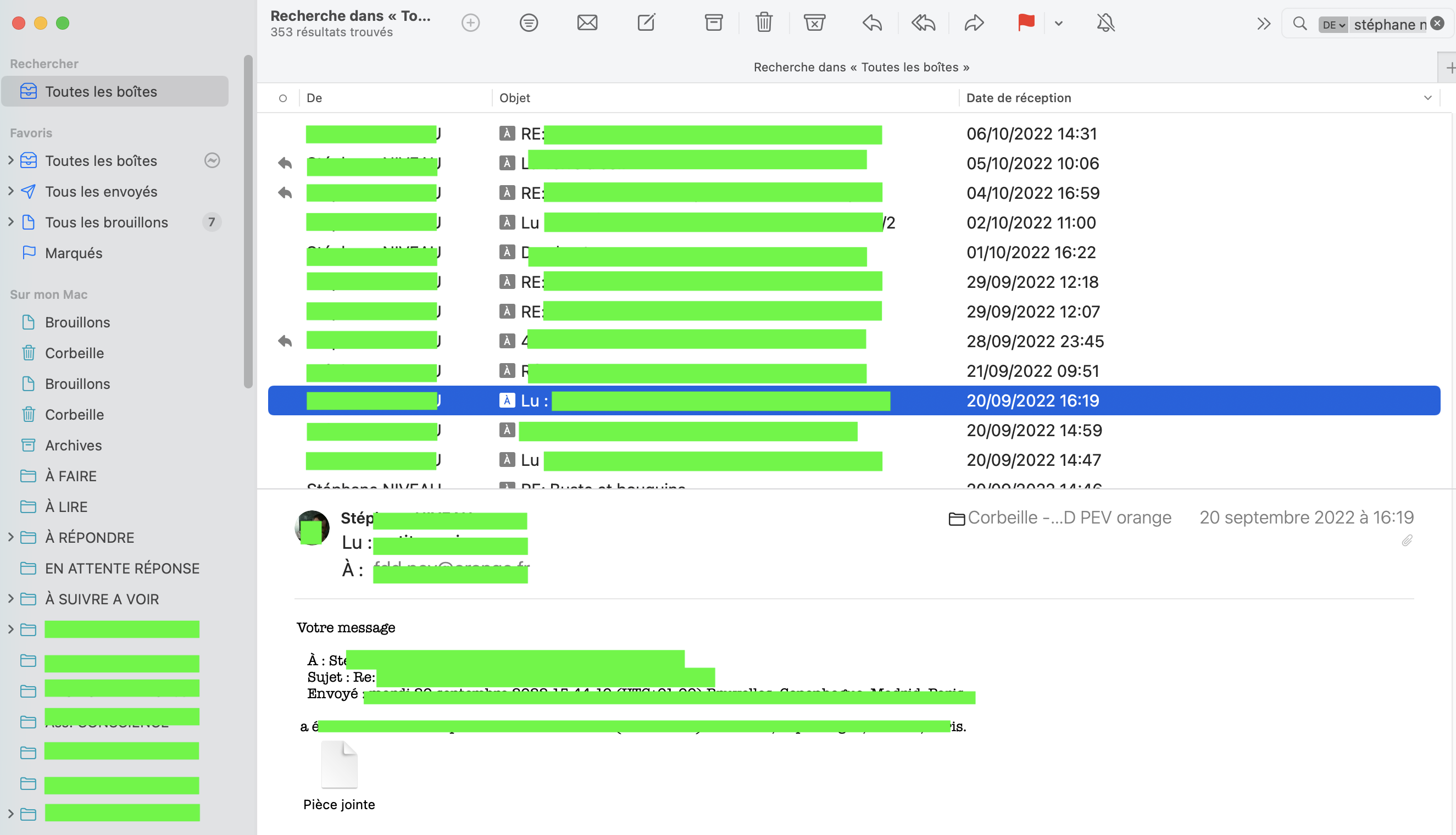
Task: Clear the search field with X button
Action: (1437, 24)
